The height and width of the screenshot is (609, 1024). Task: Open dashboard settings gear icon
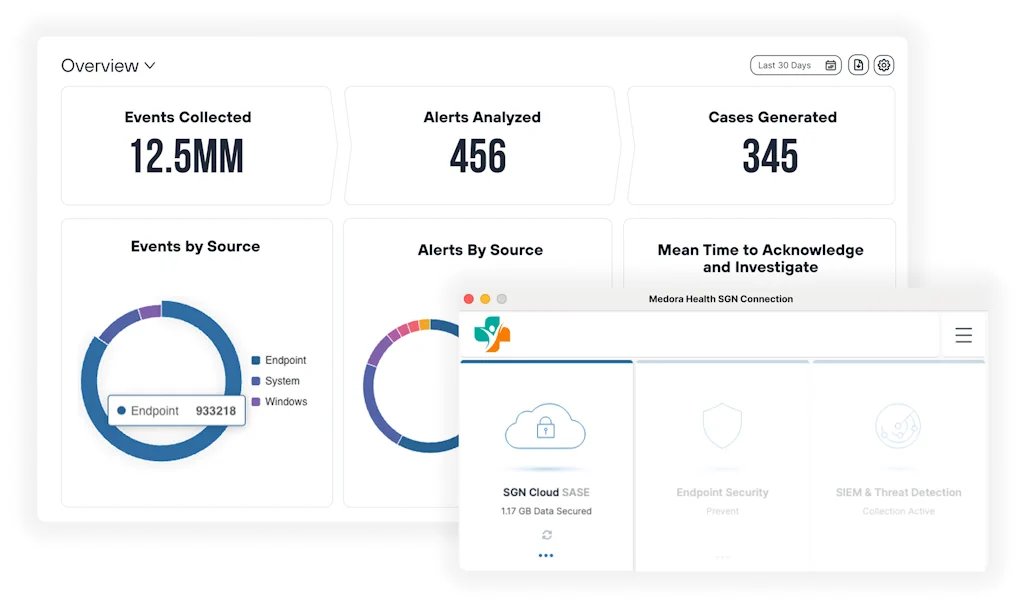[x=883, y=65]
